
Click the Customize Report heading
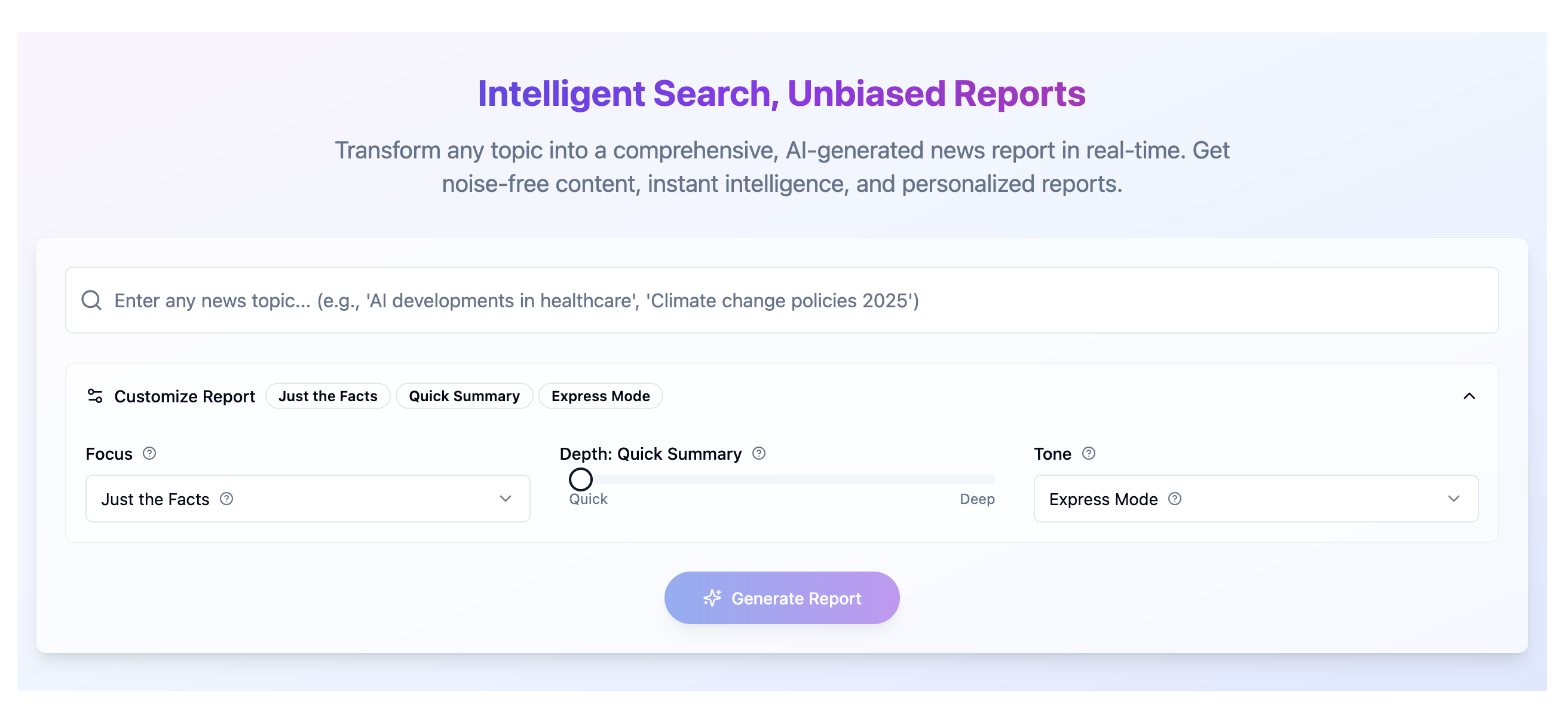pos(185,396)
